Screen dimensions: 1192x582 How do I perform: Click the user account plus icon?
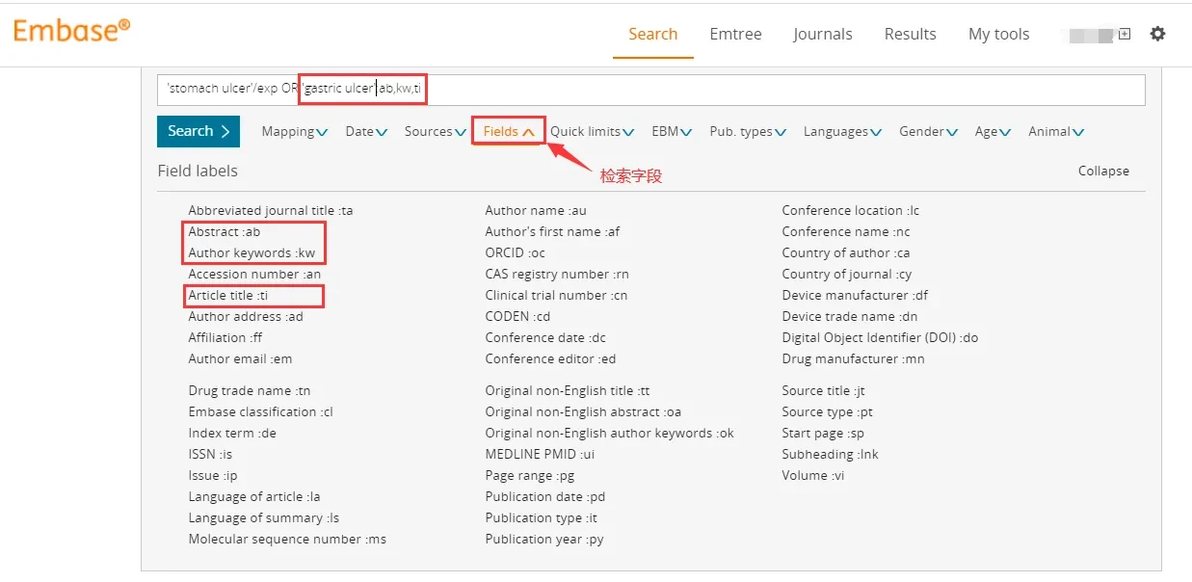pos(1124,34)
